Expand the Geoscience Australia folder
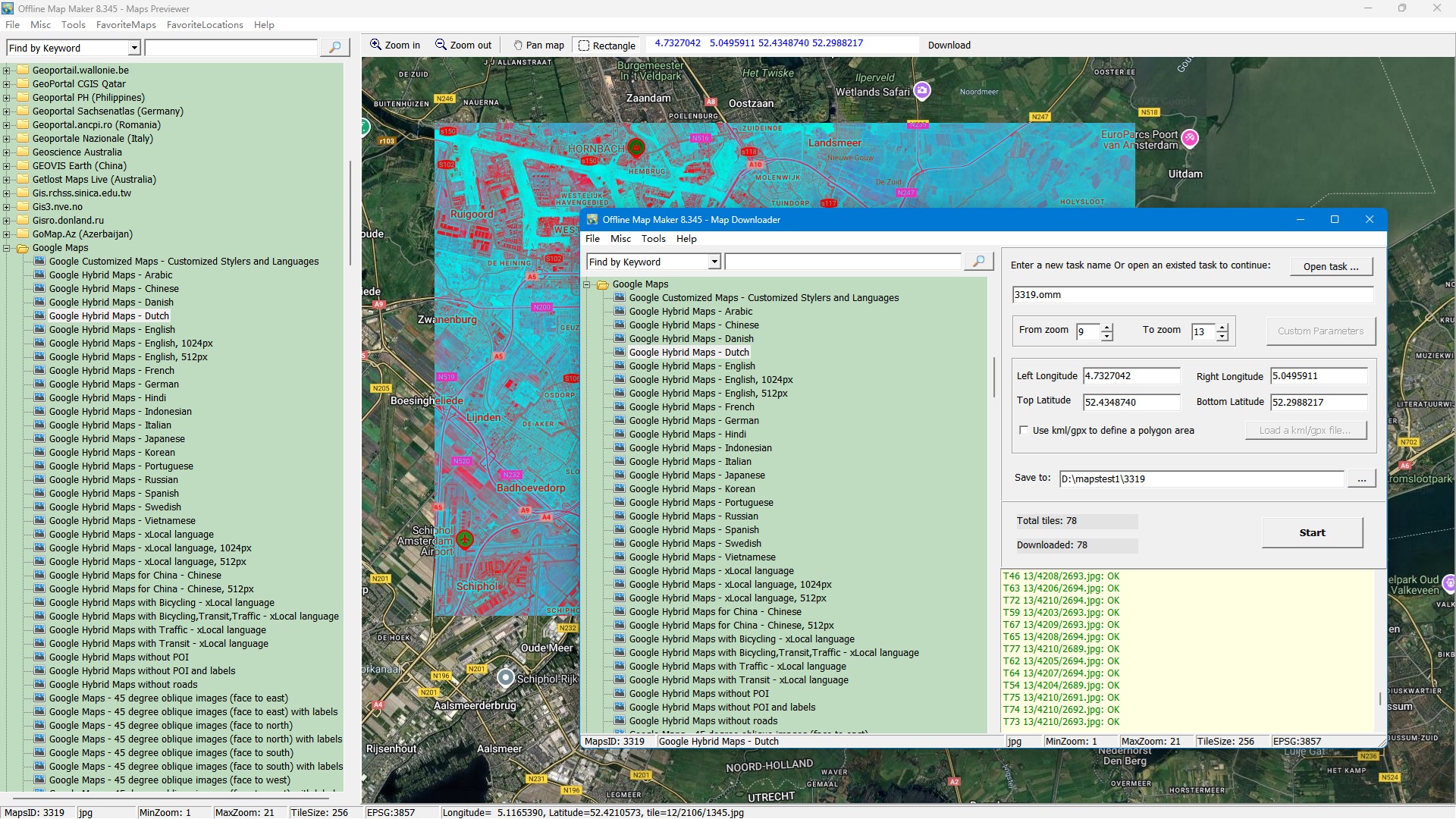 click(7, 152)
